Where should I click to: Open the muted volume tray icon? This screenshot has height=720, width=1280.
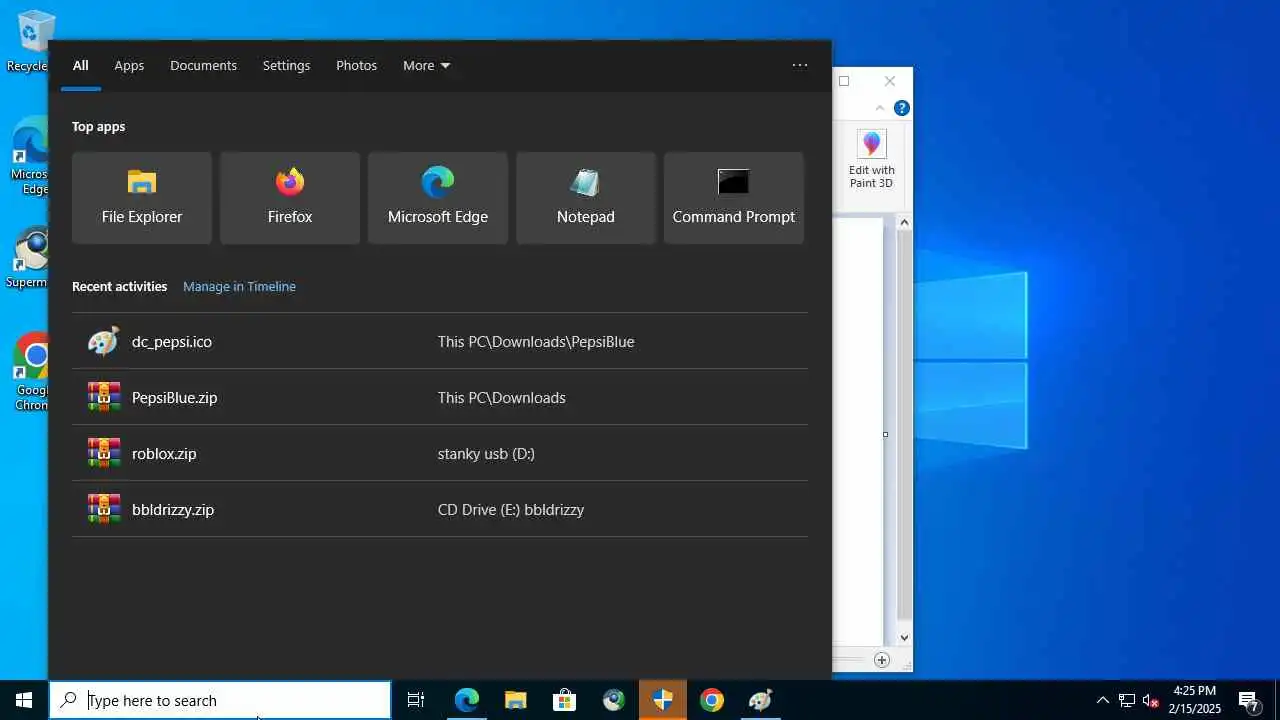[1151, 700]
